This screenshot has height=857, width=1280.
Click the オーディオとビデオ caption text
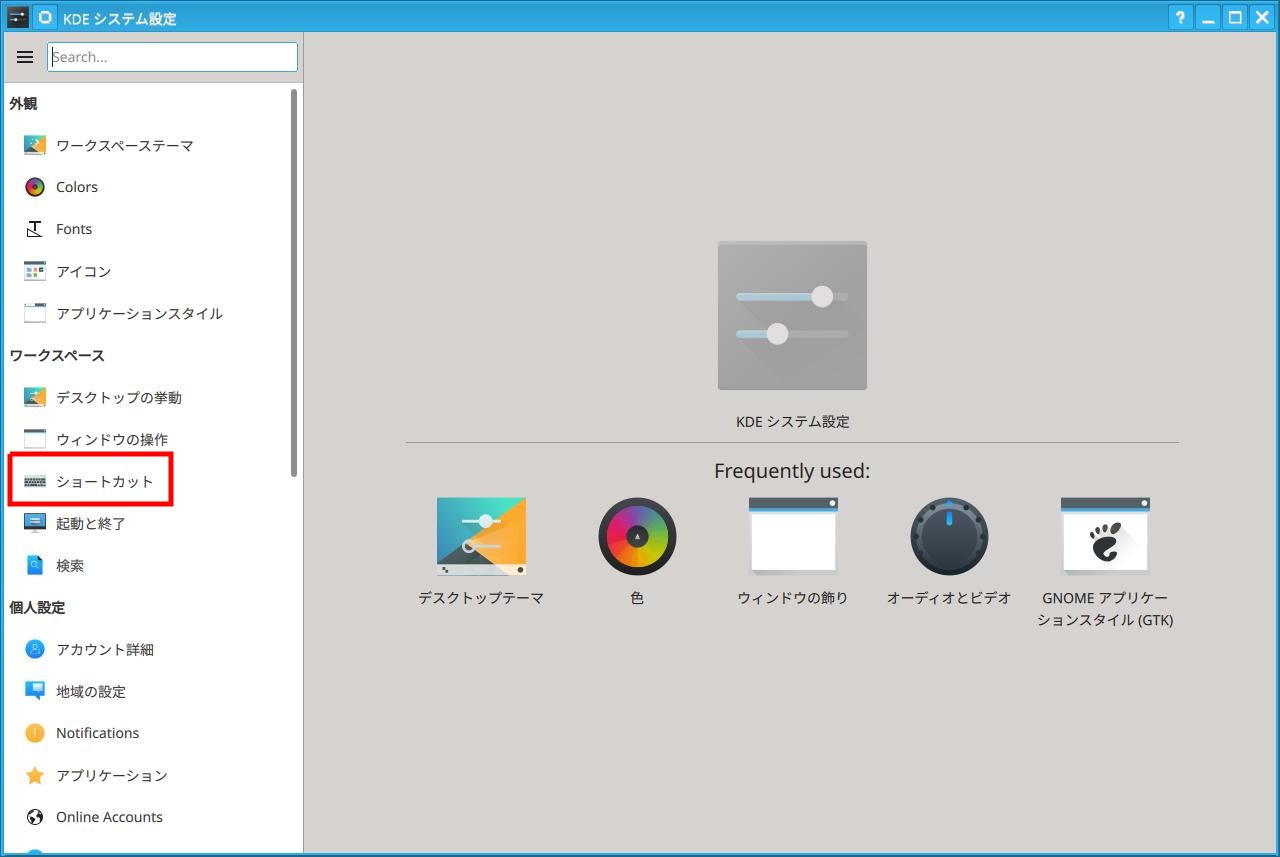coord(949,598)
